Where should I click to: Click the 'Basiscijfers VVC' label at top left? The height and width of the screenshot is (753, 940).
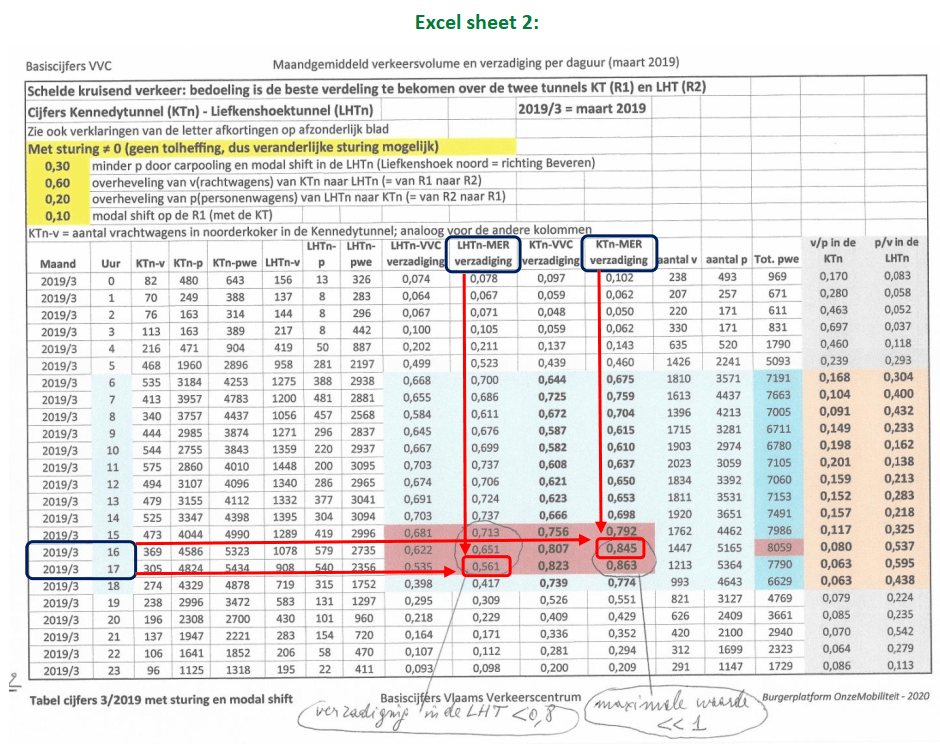click(x=69, y=67)
